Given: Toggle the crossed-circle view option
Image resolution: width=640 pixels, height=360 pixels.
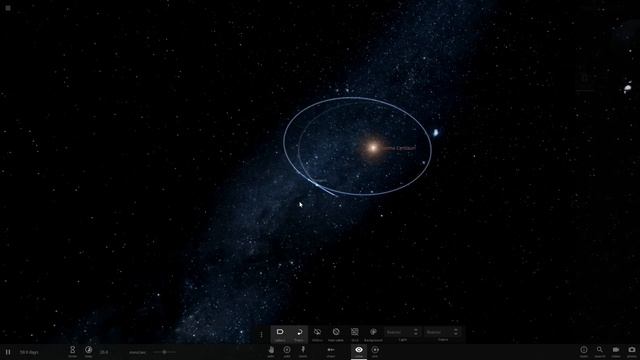Looking at the screenshot, I should coord(336,334).
